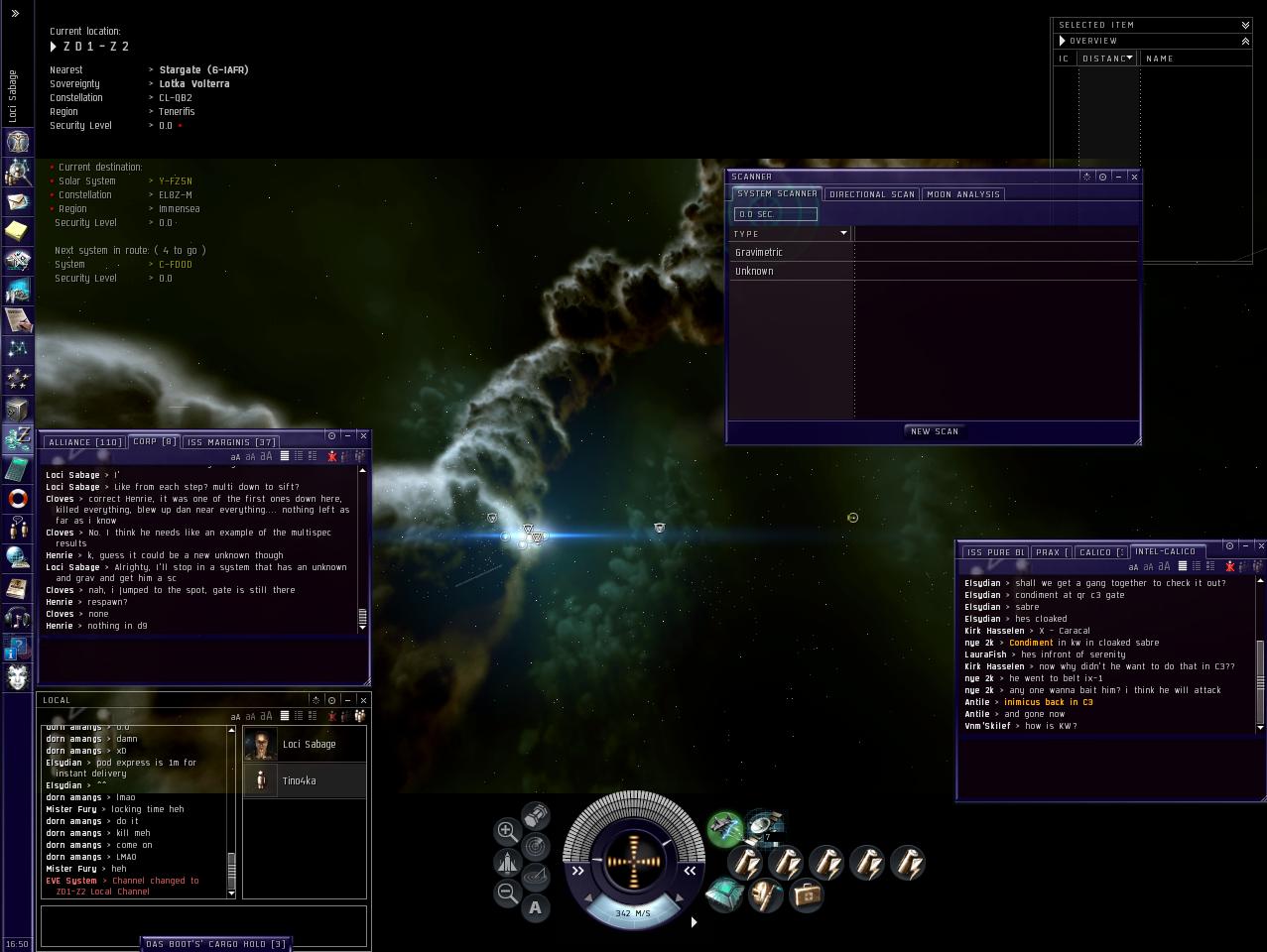This screenshot has height=952, width=1267.
Task: Click the Local chat text input box
Action: 203,925
